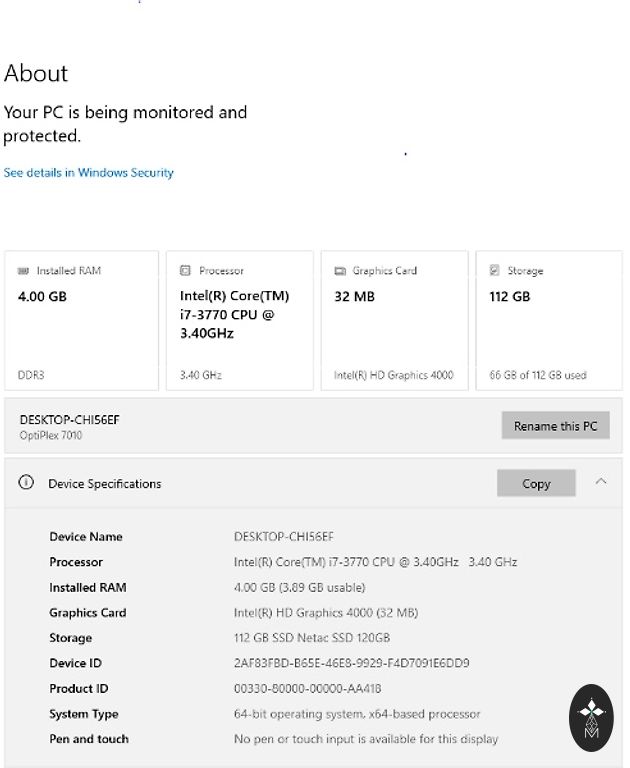630x768 pixels.
Task: Click the Device Specifications header label
Action: pos(104,484)
